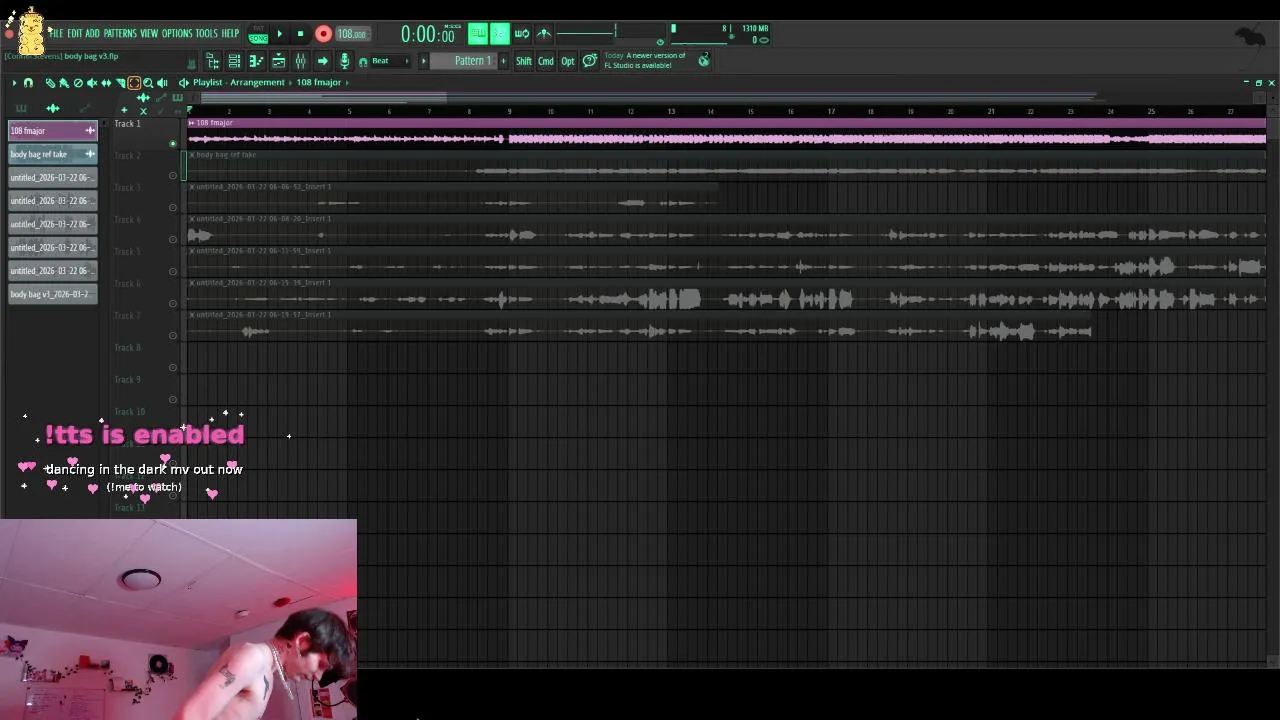Open the playlist options arrow menu
The height and width of the screenshot is (720, 1280).
[x=14, y=83]
